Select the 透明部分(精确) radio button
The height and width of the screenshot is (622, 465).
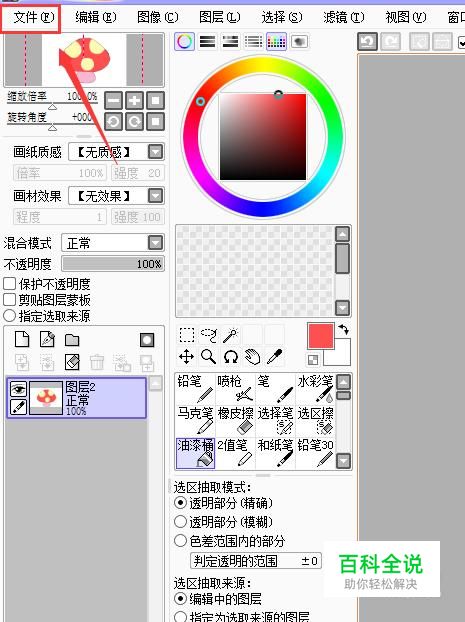180,503
